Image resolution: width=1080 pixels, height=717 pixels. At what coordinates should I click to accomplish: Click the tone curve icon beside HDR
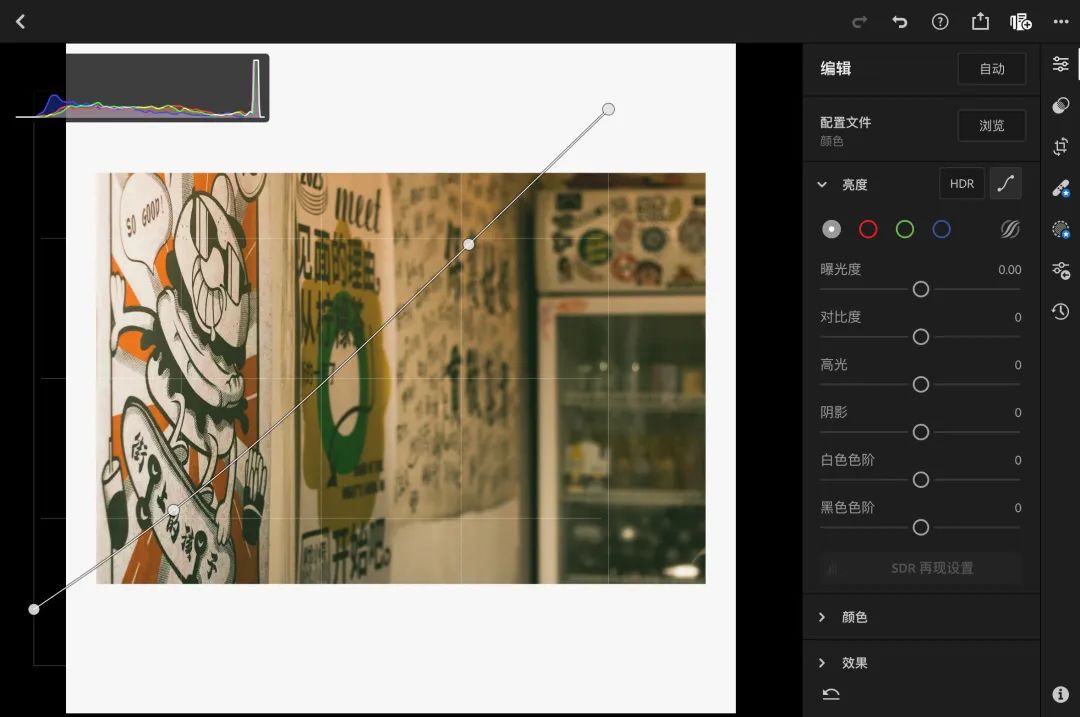tap(1005, 183)
